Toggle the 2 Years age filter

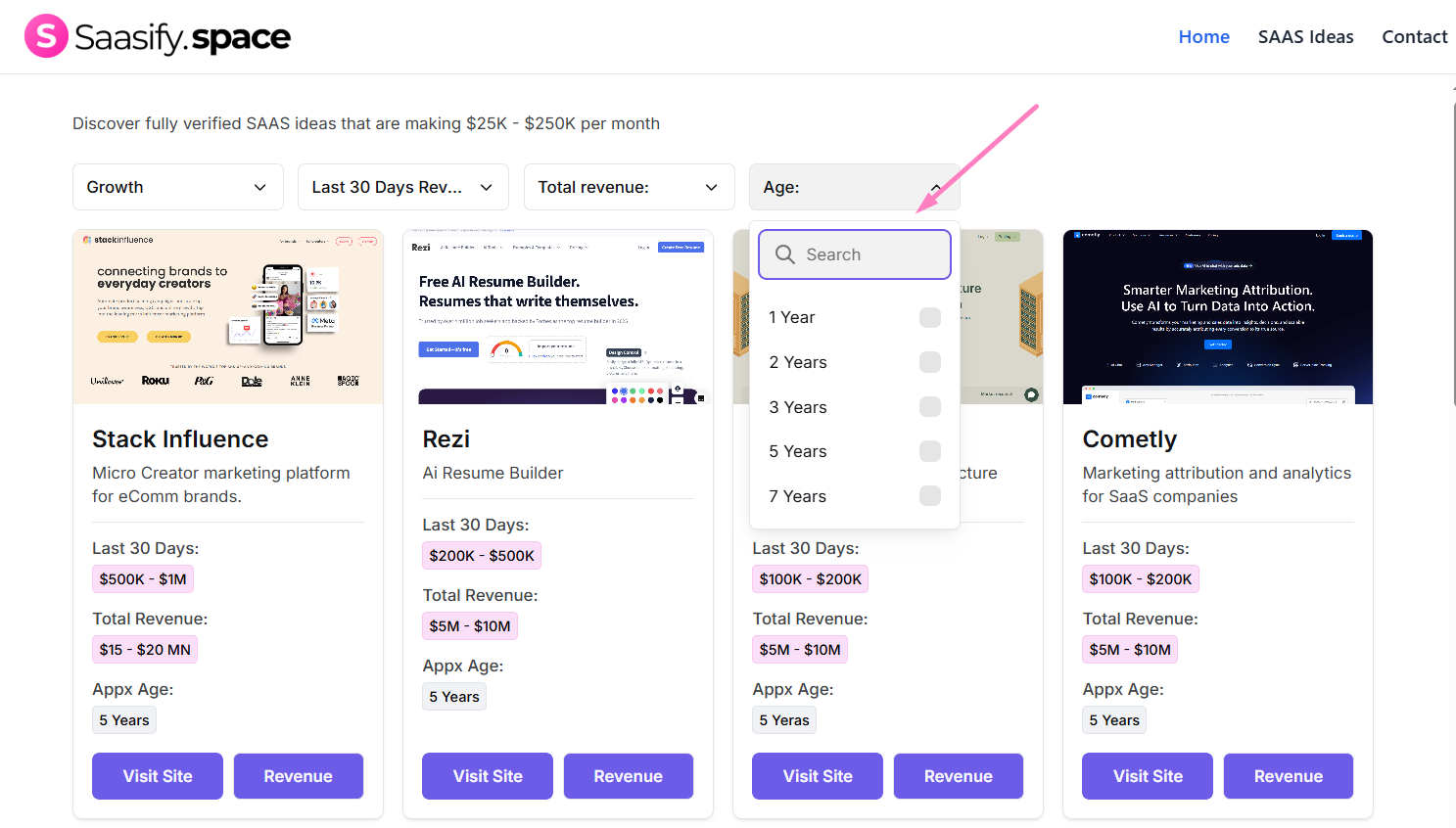(928, 362)
